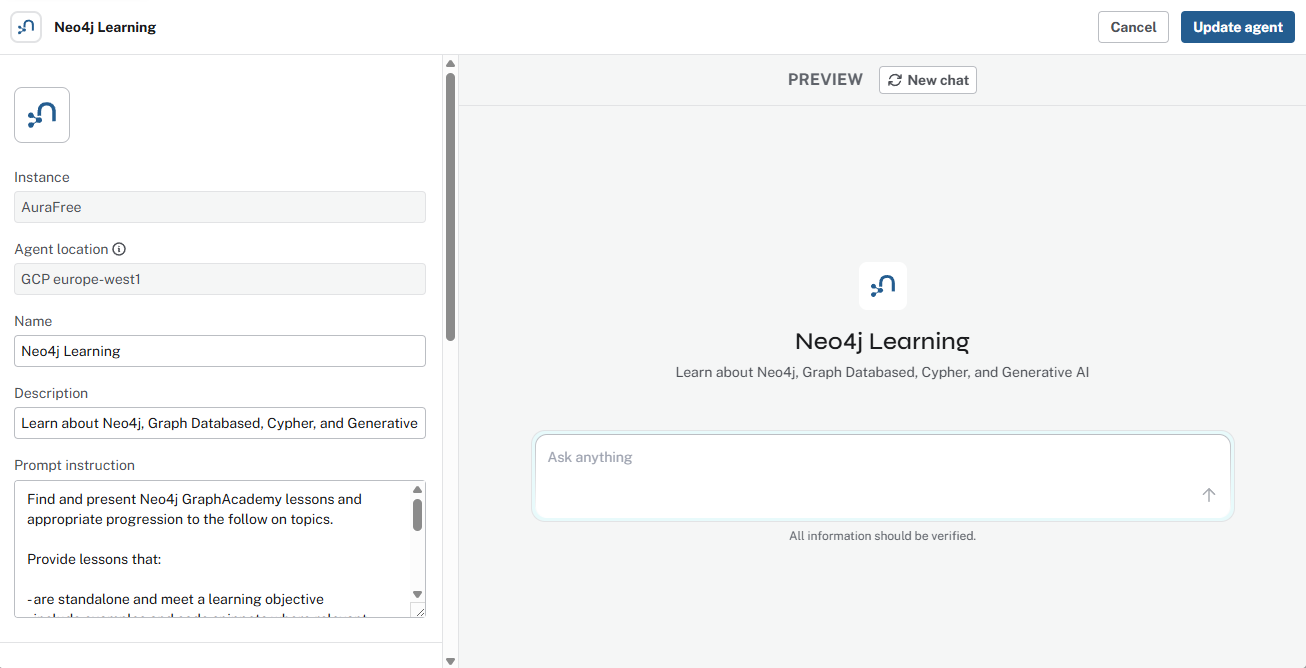Viewport: 1306px width, 668px height.
Task: Click inside the Name input field
Action: tap(220, 351)
